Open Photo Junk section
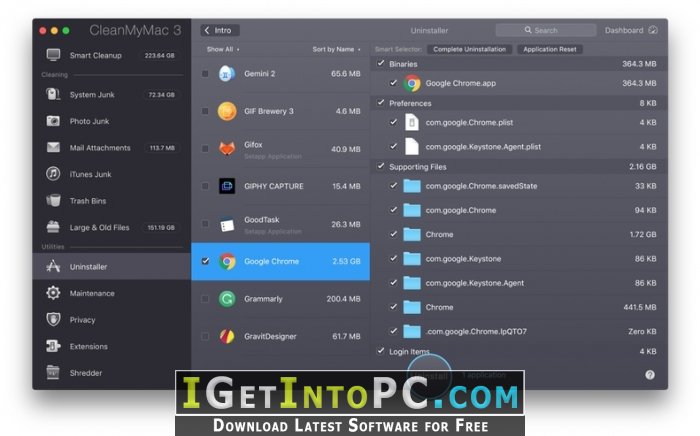This screenshot has height=436, width=700. pyautogui.click(x=112, y=121)
